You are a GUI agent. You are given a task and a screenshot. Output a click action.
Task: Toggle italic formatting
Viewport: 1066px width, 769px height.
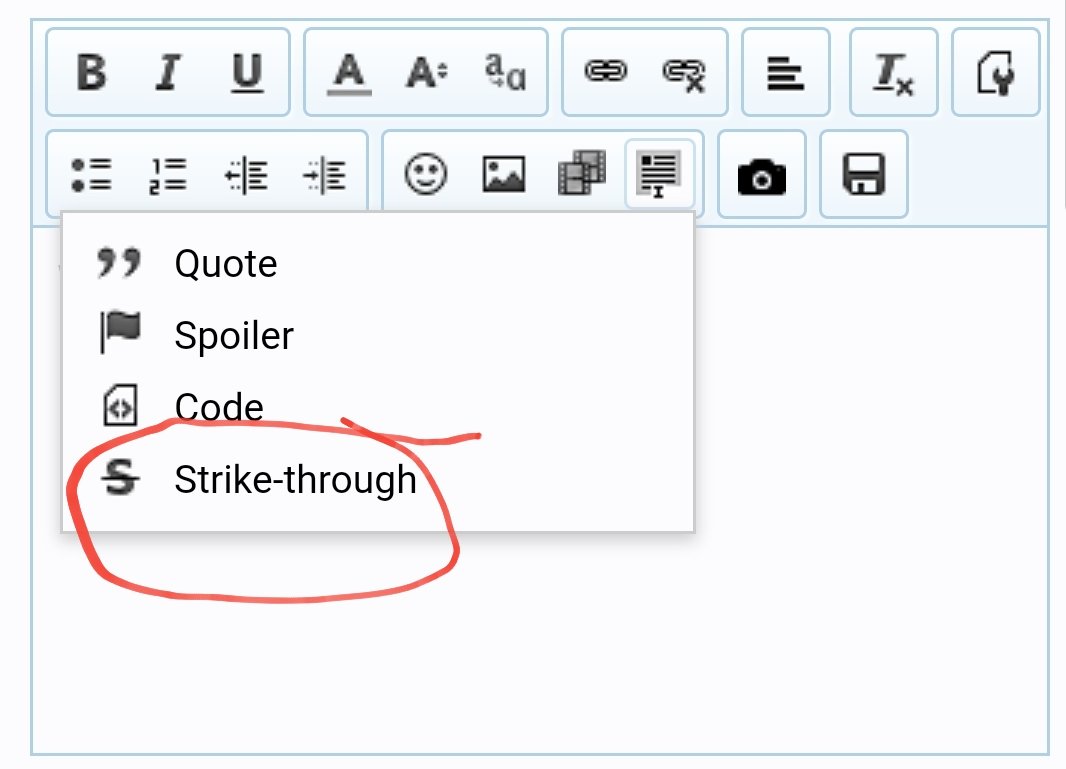pos(169,71)
